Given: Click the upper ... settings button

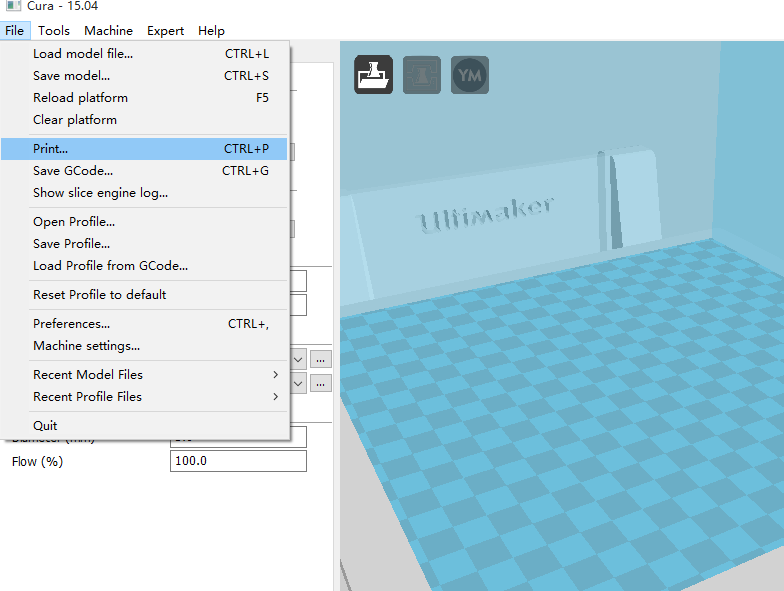Looking at the screenshot, I should tap(320, 360).
